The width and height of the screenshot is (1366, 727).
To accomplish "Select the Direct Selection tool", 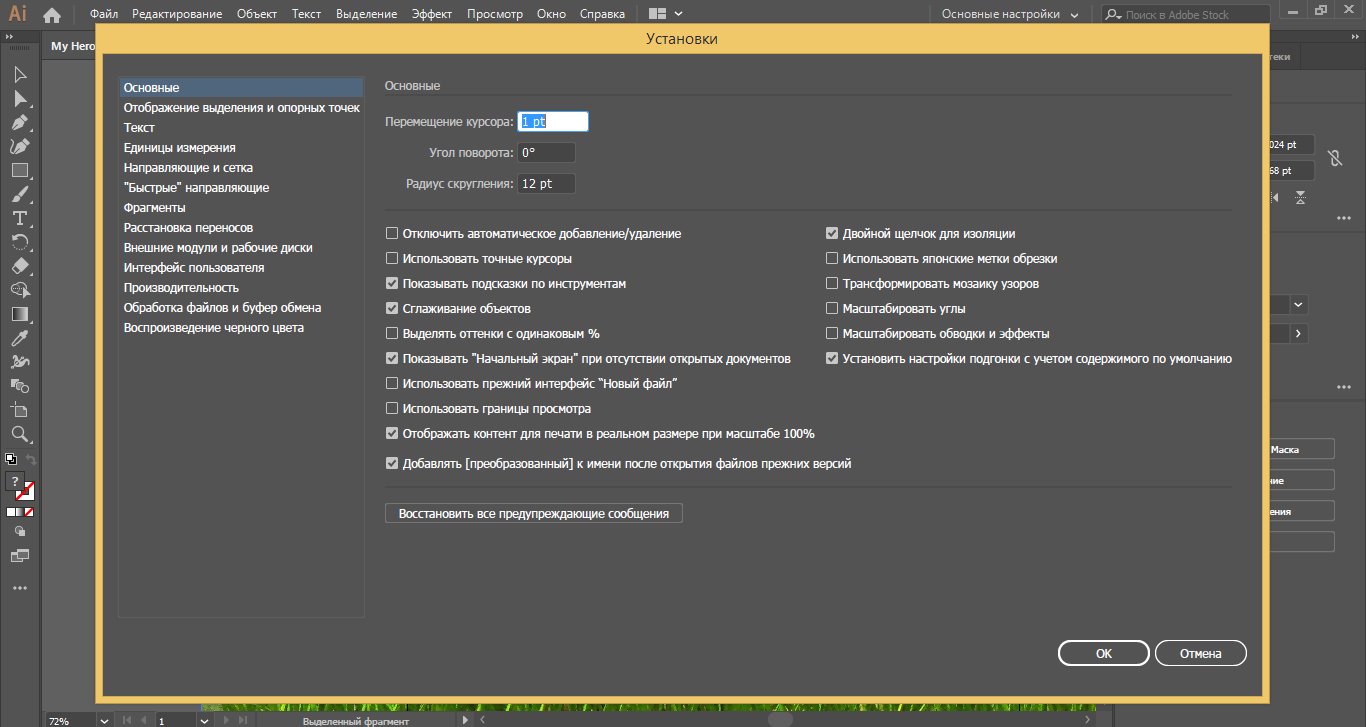I will [19, 99].
